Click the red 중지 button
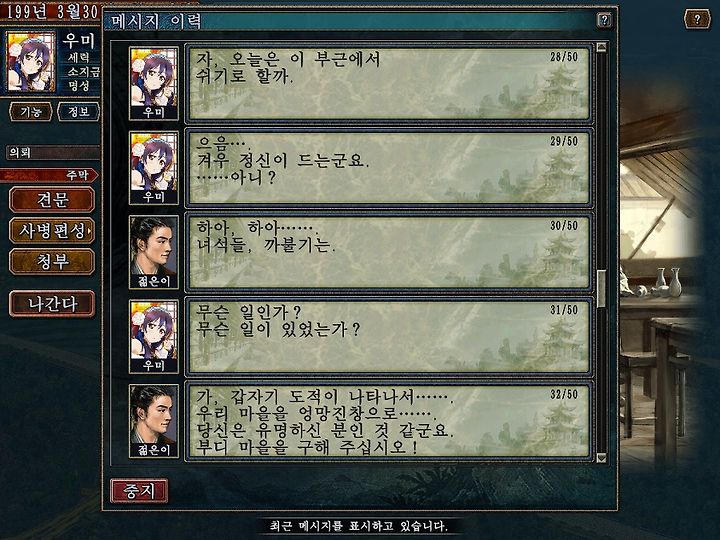720x540 pixels. [139, 490]
